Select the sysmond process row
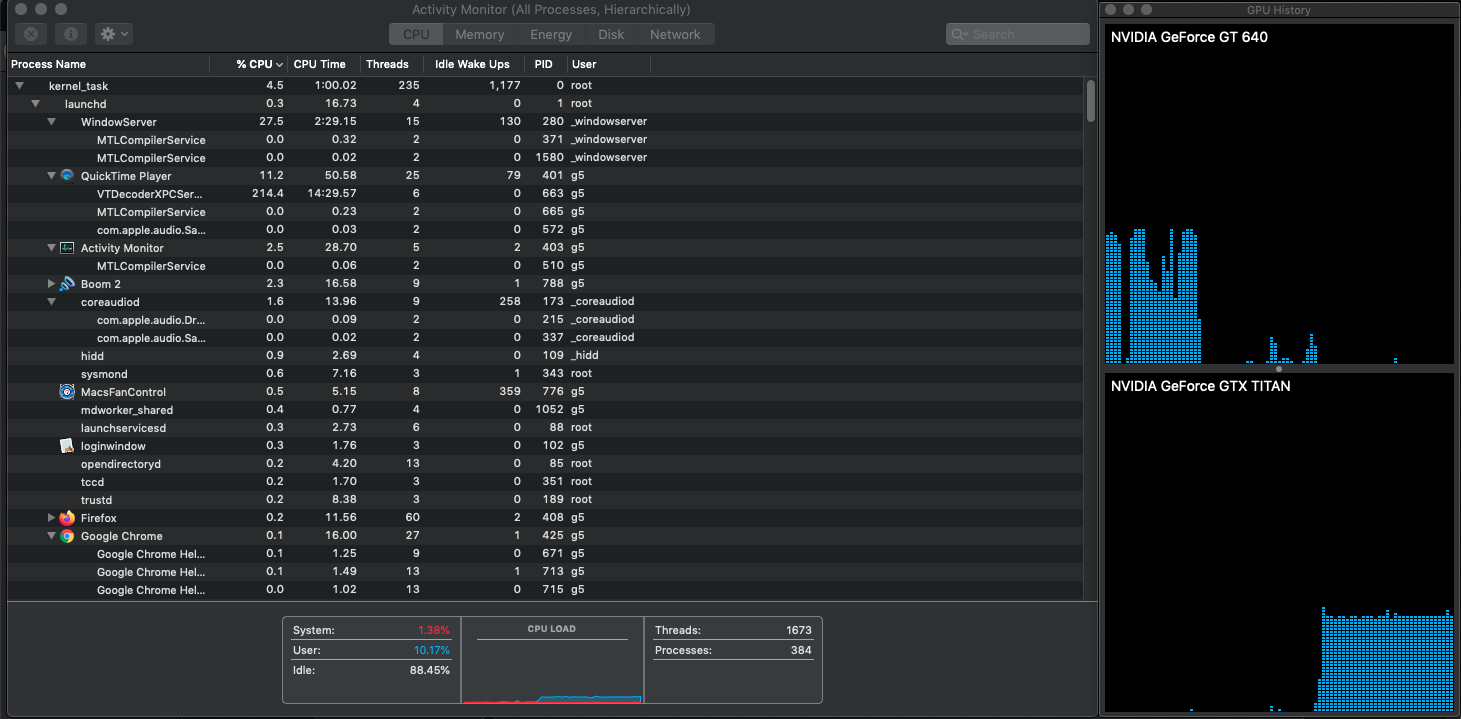The height and width of the screenshot is (719, 1461). [x=546, y=374]
